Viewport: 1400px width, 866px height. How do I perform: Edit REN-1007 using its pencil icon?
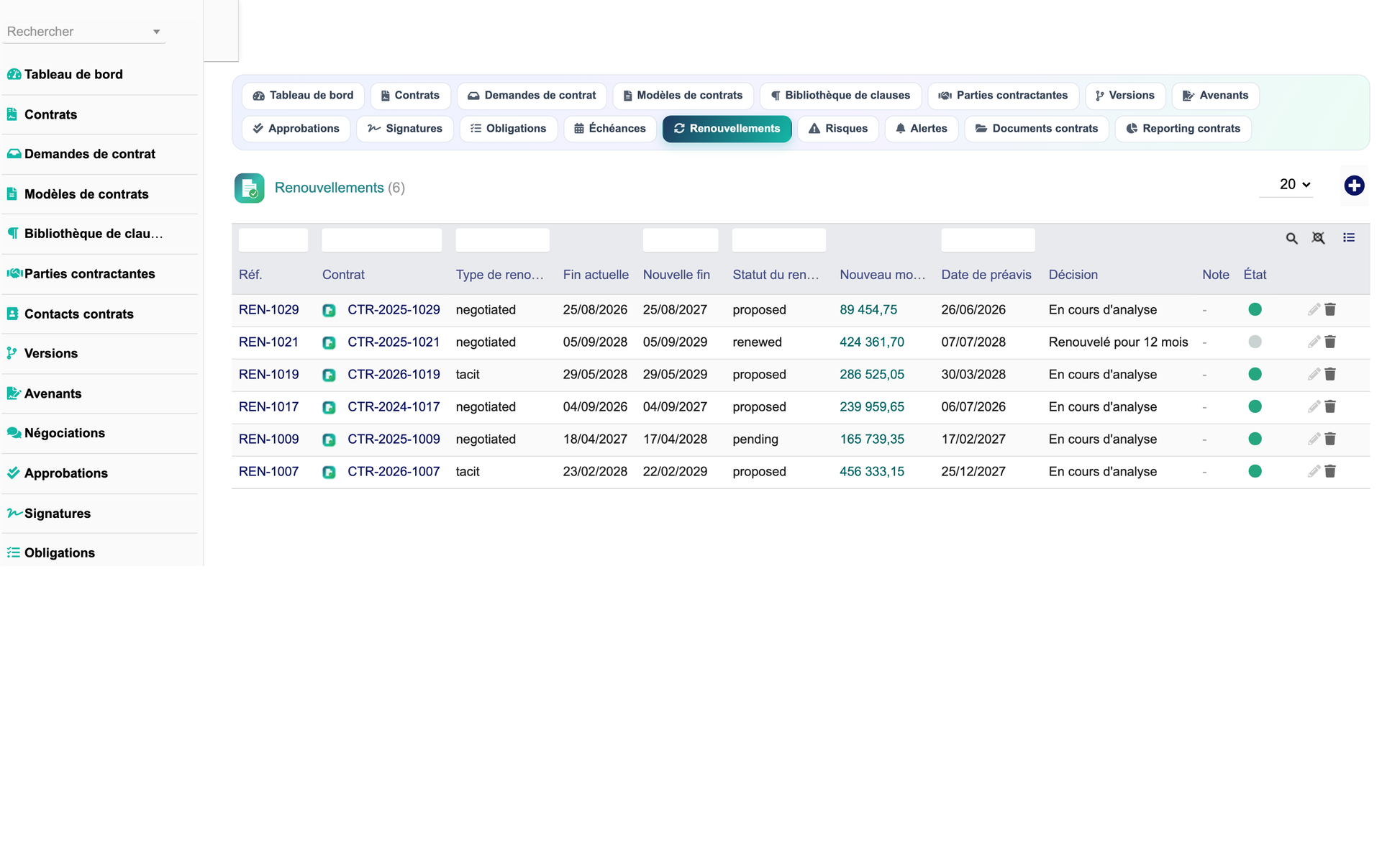[1314, 471]
